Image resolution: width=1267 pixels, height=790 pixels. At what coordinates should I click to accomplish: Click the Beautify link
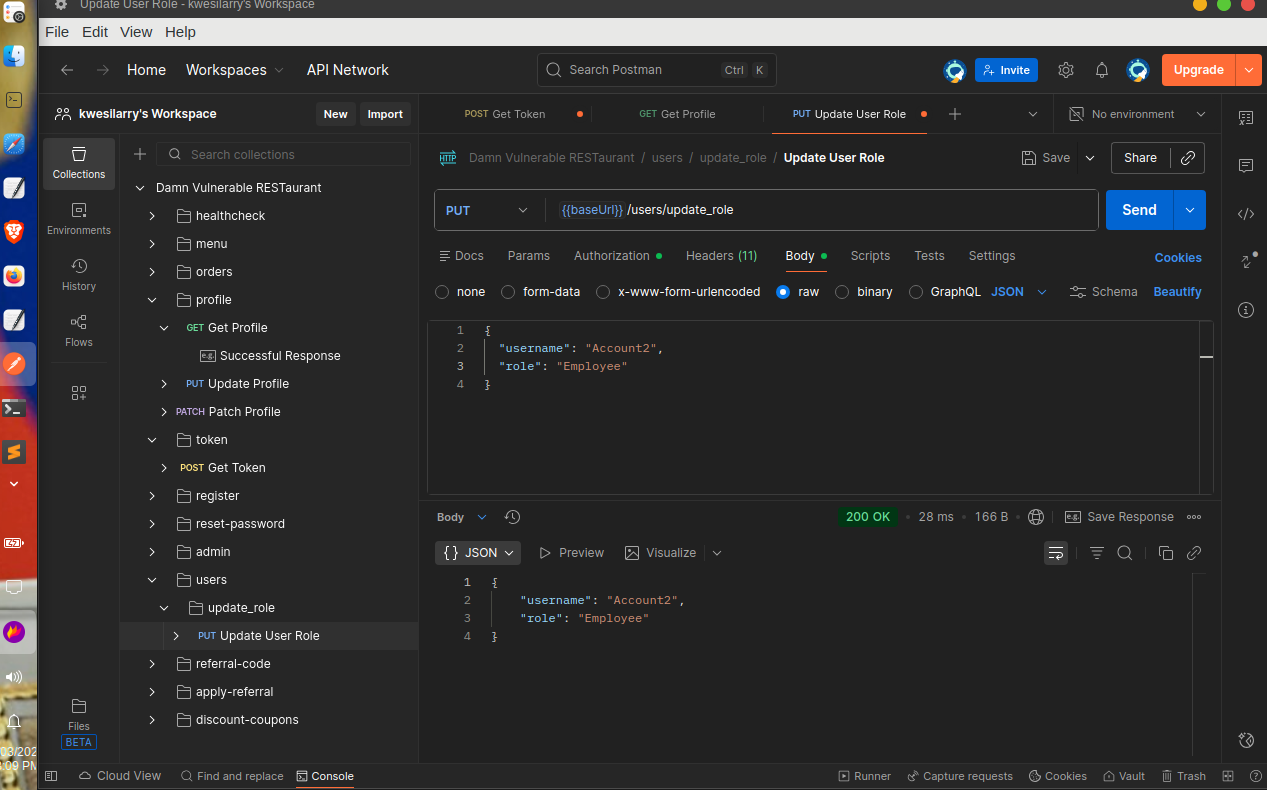pos(1177,292)
